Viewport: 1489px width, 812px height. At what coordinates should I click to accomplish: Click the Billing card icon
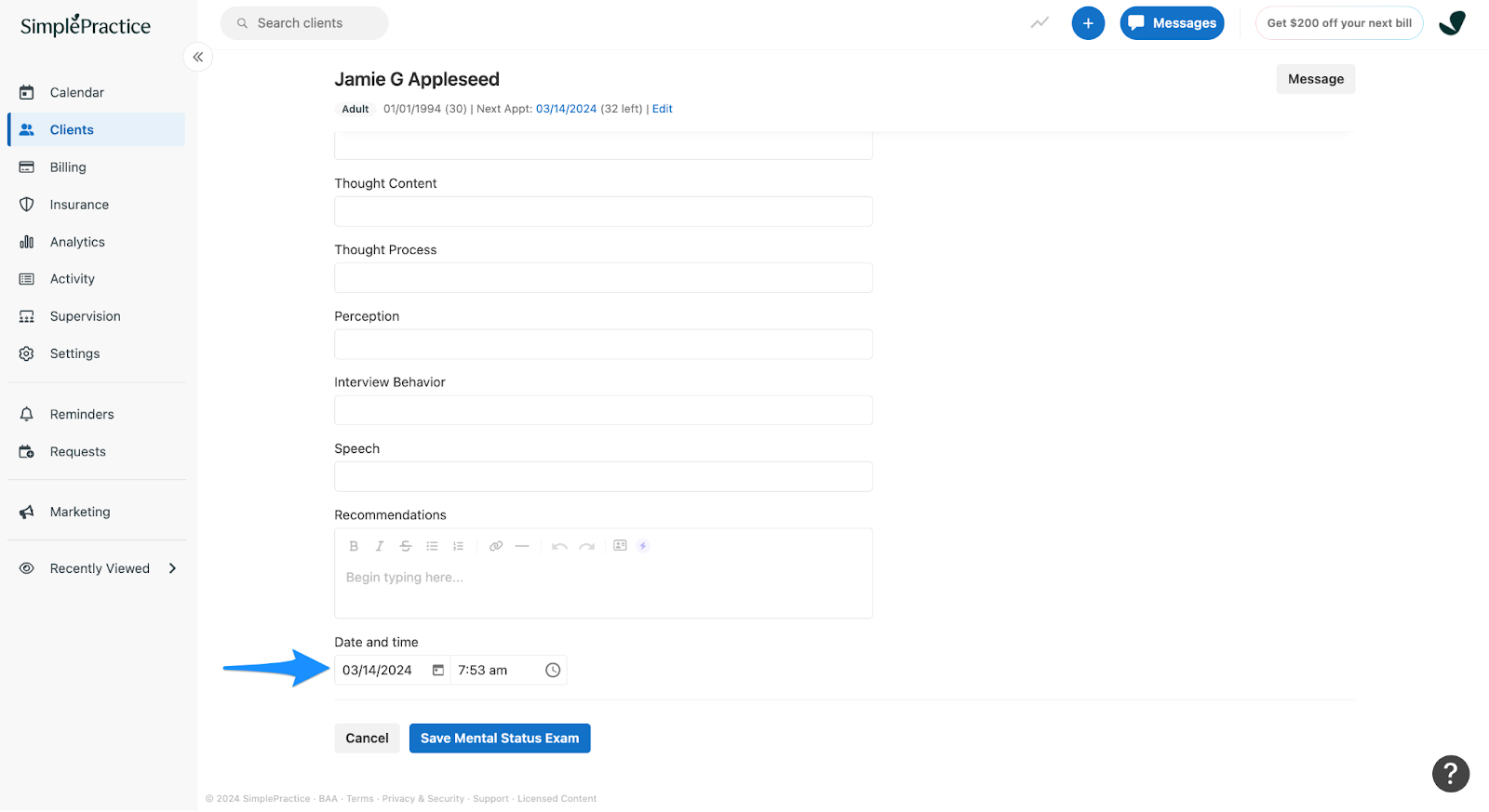(x=27, y=167)
